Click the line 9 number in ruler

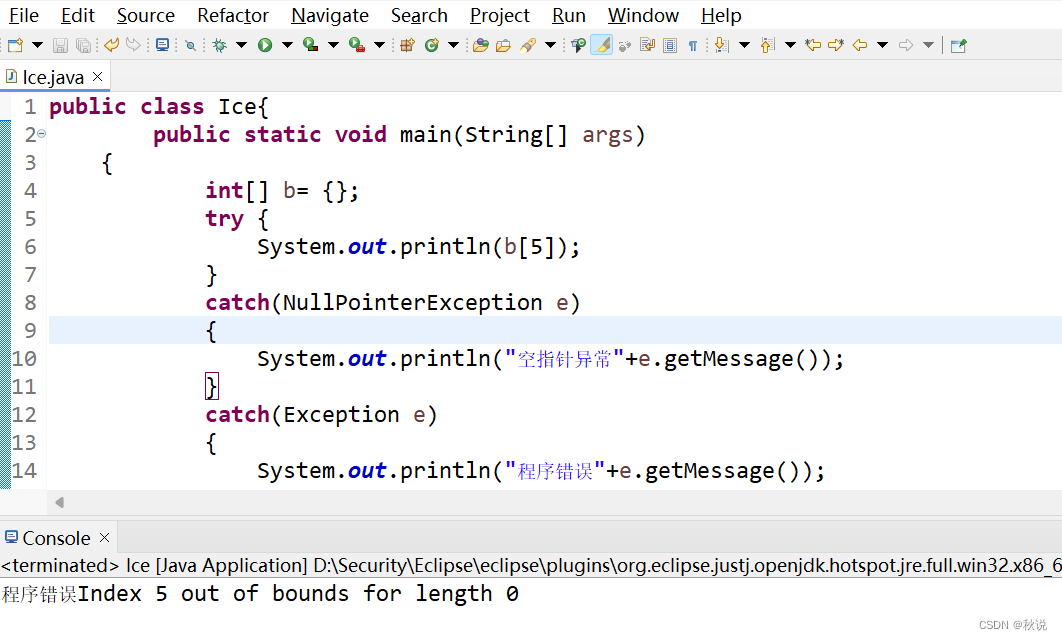(30, 330)
